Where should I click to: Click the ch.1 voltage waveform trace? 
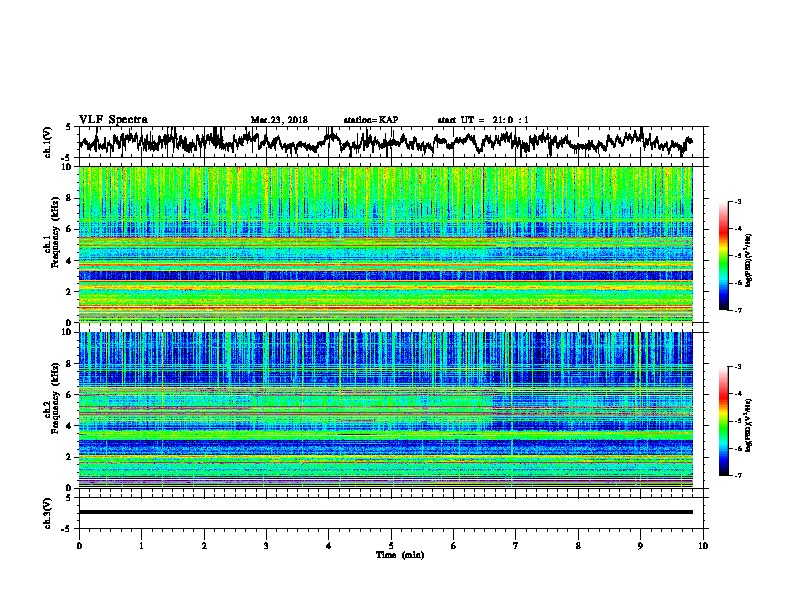click(x=385, y=142)
